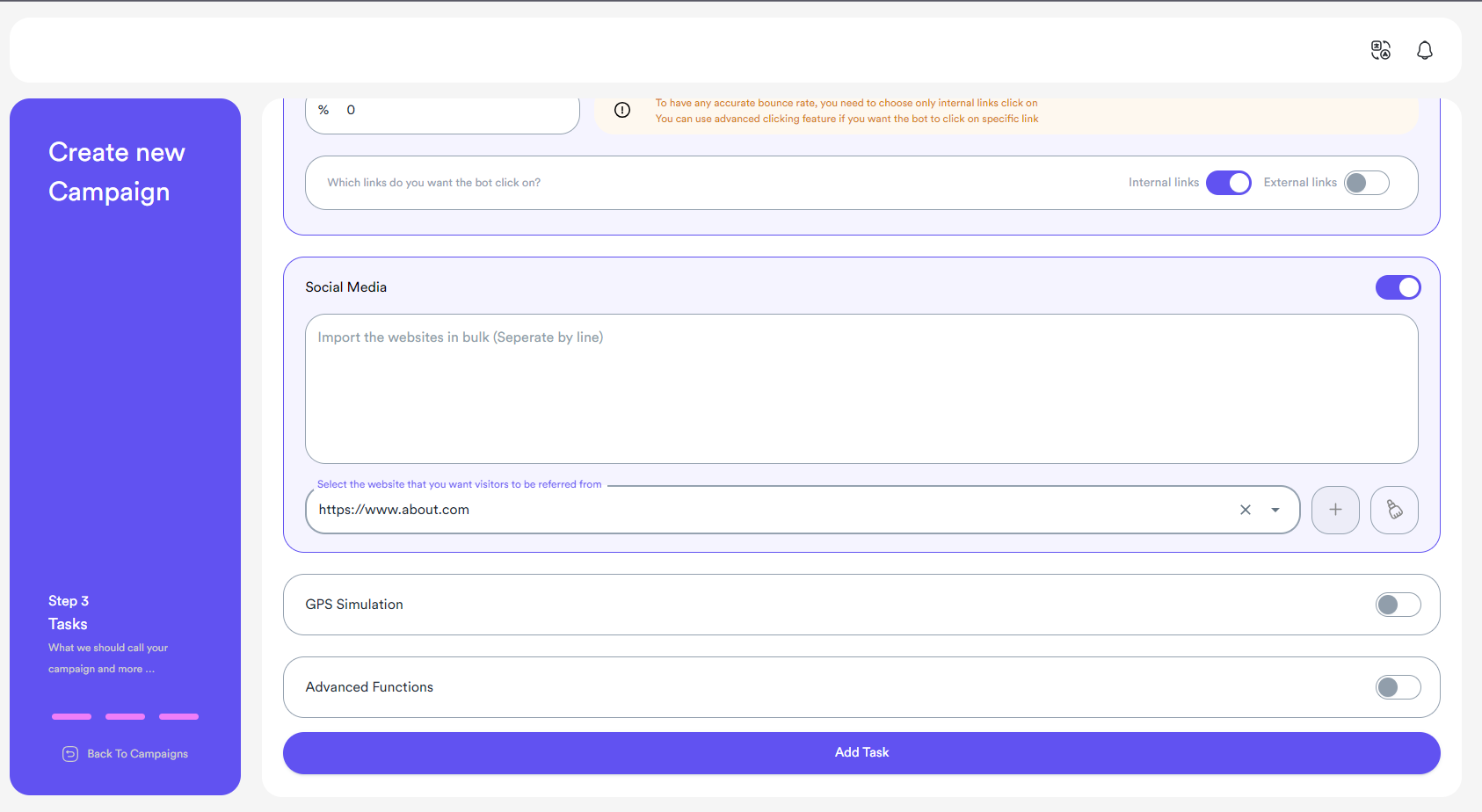Click the orange accurate bounce rate notice text
Screen dimensions: 1482x812
(x=846, y=111)
